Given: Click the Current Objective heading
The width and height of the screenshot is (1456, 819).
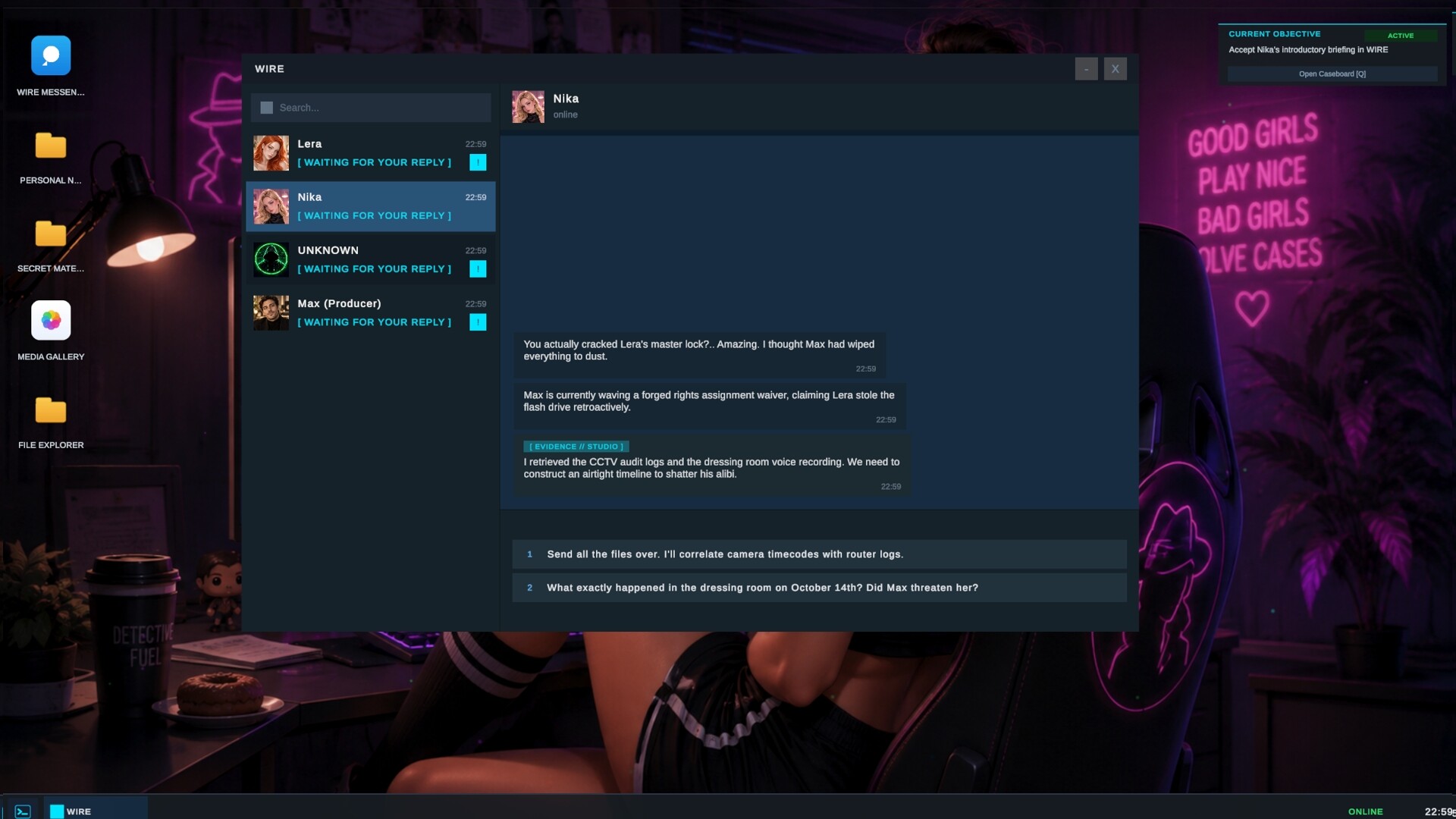Looking at the screenshot, I should (x=1274, y=34).
